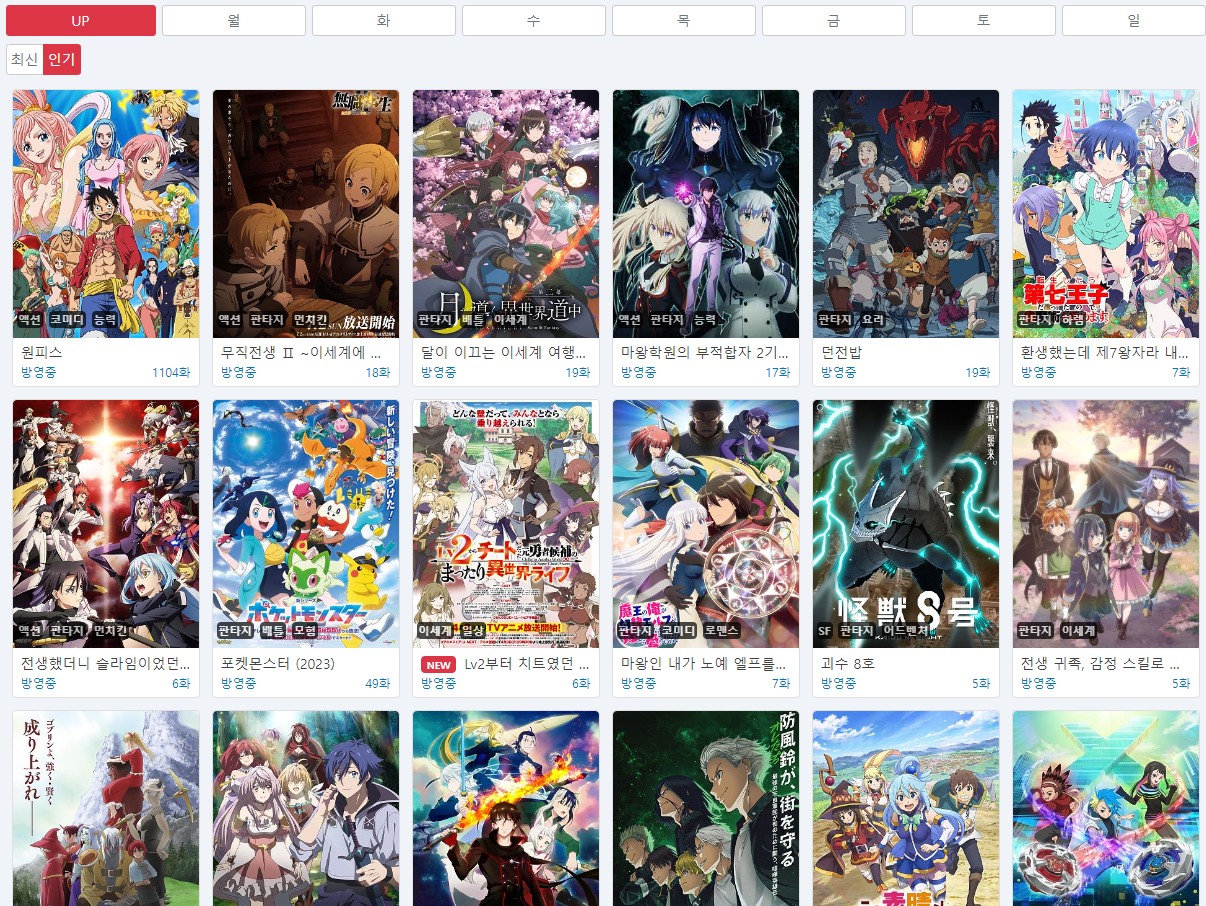Image resolution: width=1206 pixels, height=906 pixels.
Task: Click the 17화 count under 마왕학원의 부적합자
Action: tap(778, 372)
